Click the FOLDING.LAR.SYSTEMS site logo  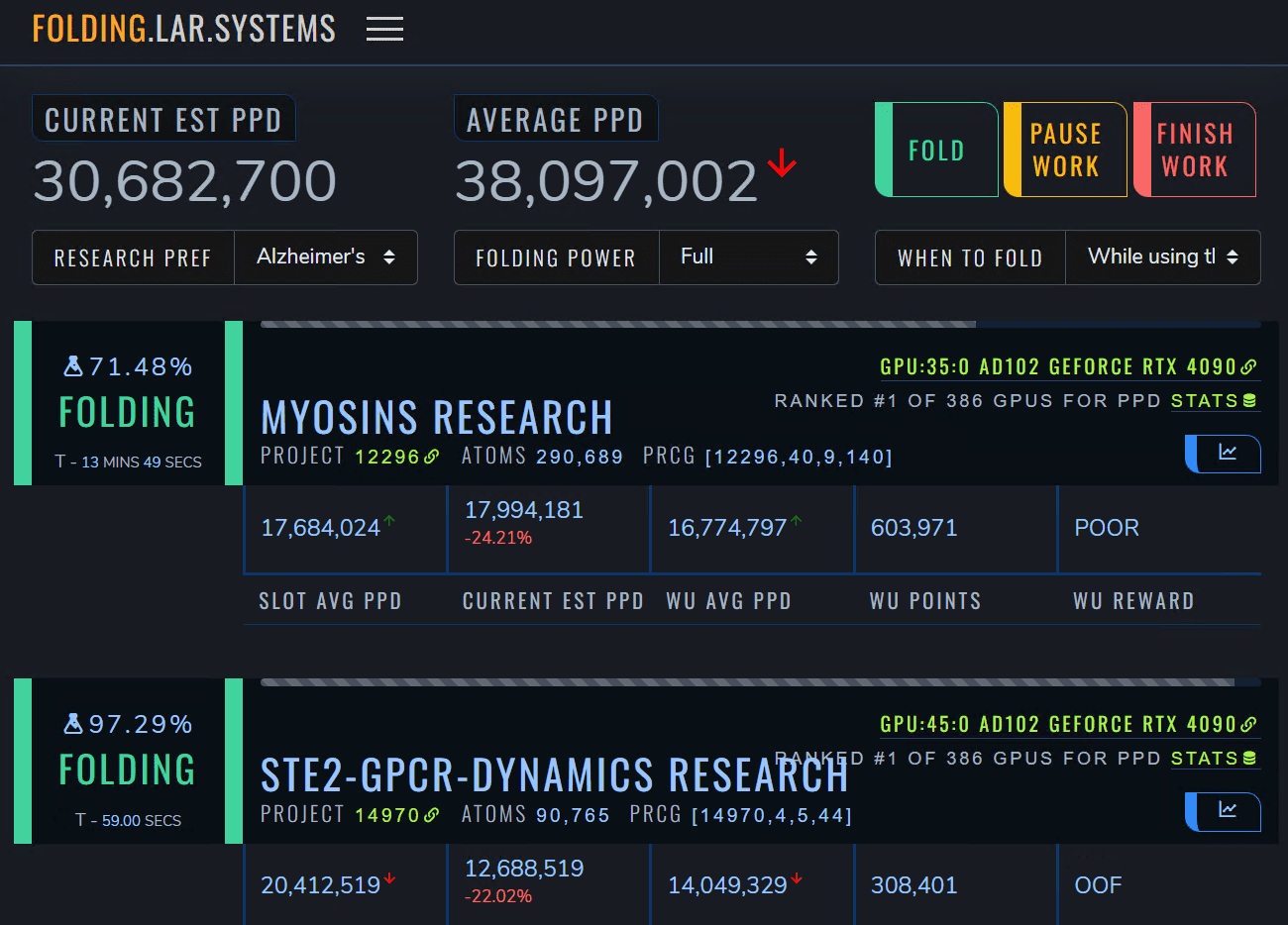click(184, 29)
